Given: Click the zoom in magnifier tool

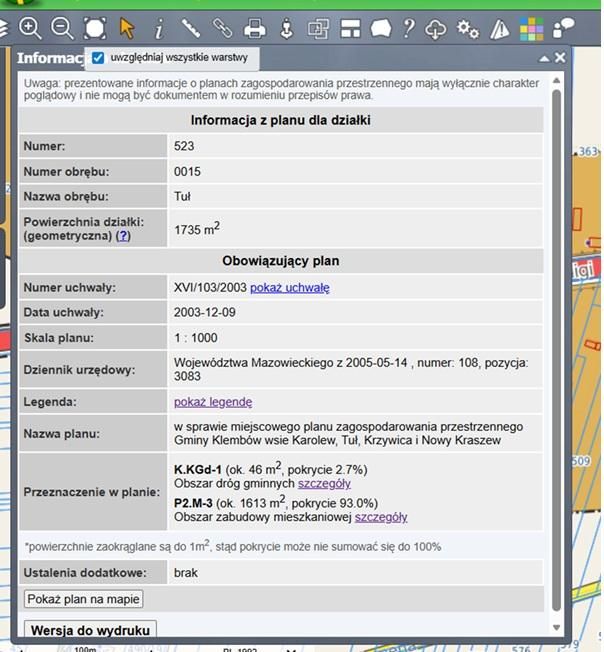Looking at the screenshot, I should click(x=30, y=28).
